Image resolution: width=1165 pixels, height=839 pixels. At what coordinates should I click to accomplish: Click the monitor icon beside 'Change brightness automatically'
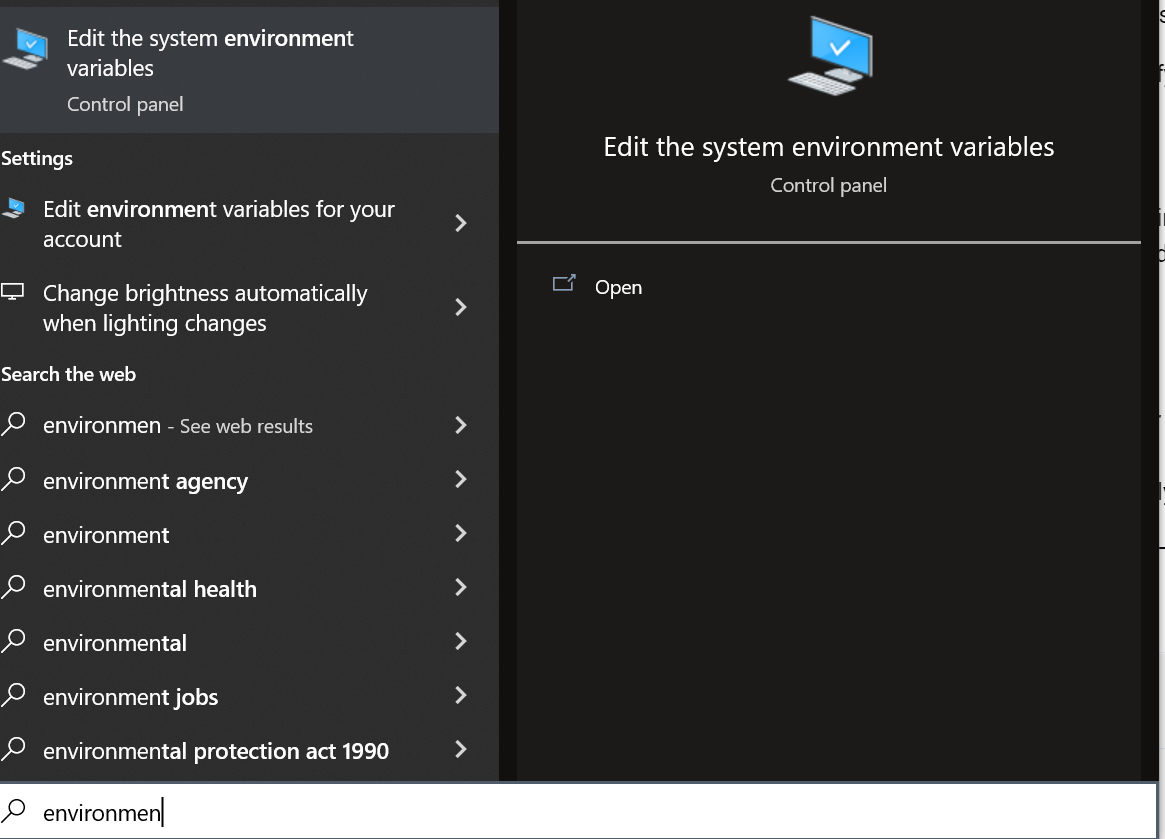click(13, 293)
